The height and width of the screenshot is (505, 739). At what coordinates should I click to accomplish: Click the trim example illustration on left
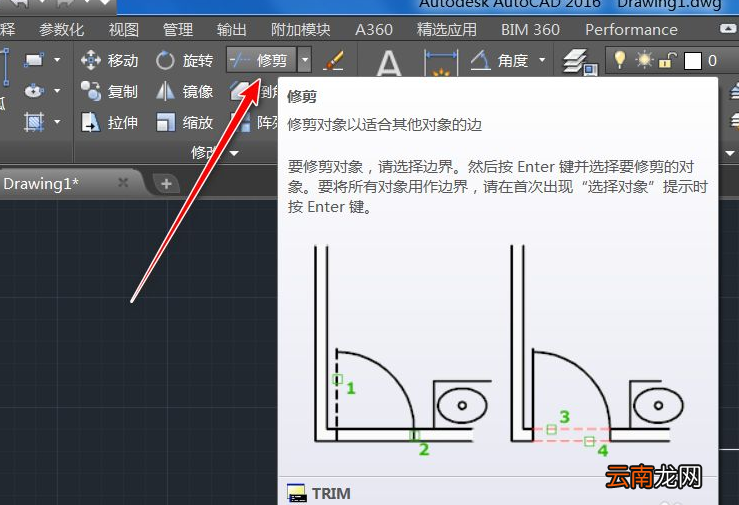click(x=403, y=350)
